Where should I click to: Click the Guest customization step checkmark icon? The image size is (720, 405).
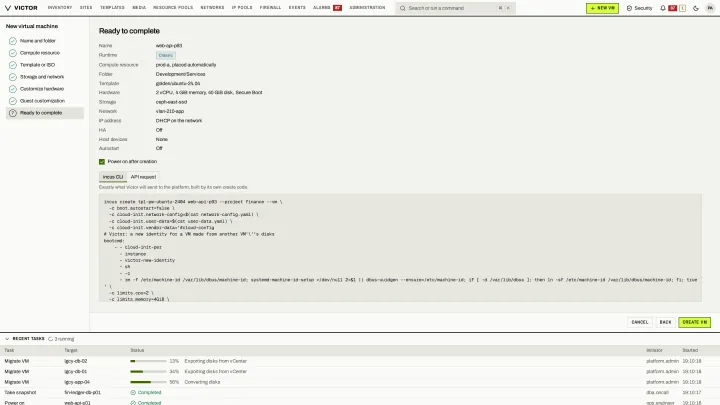pyautogui.click(x=13, y=101)
